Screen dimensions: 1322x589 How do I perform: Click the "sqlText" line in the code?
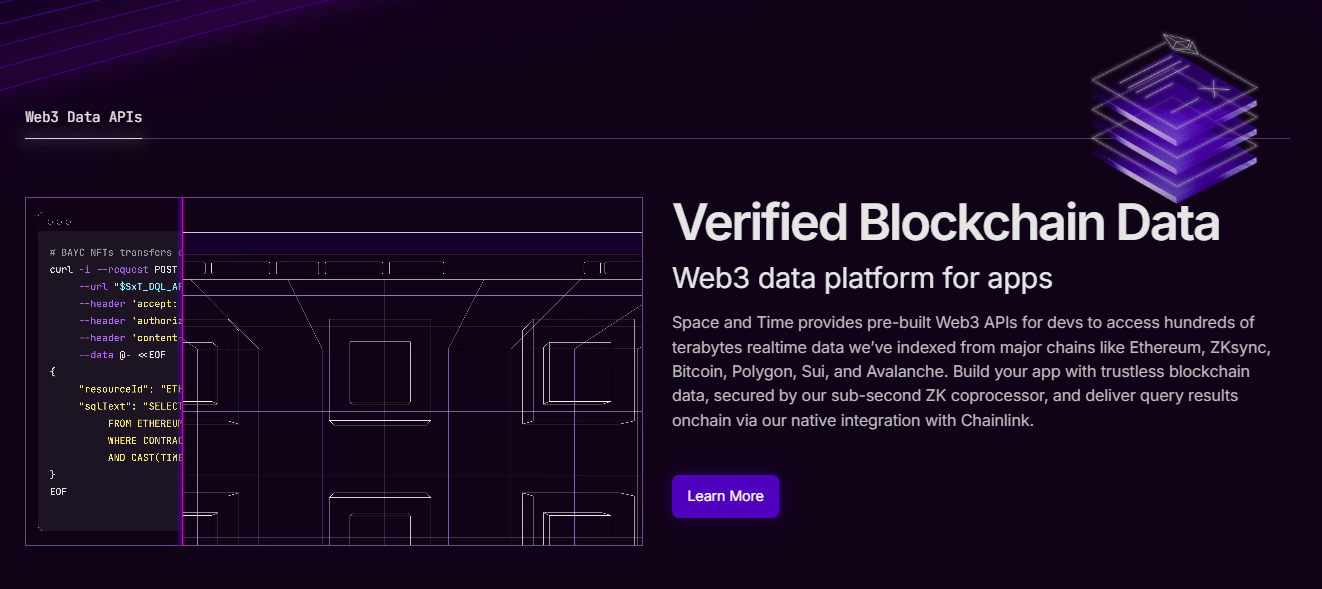[x=129, y=406]
